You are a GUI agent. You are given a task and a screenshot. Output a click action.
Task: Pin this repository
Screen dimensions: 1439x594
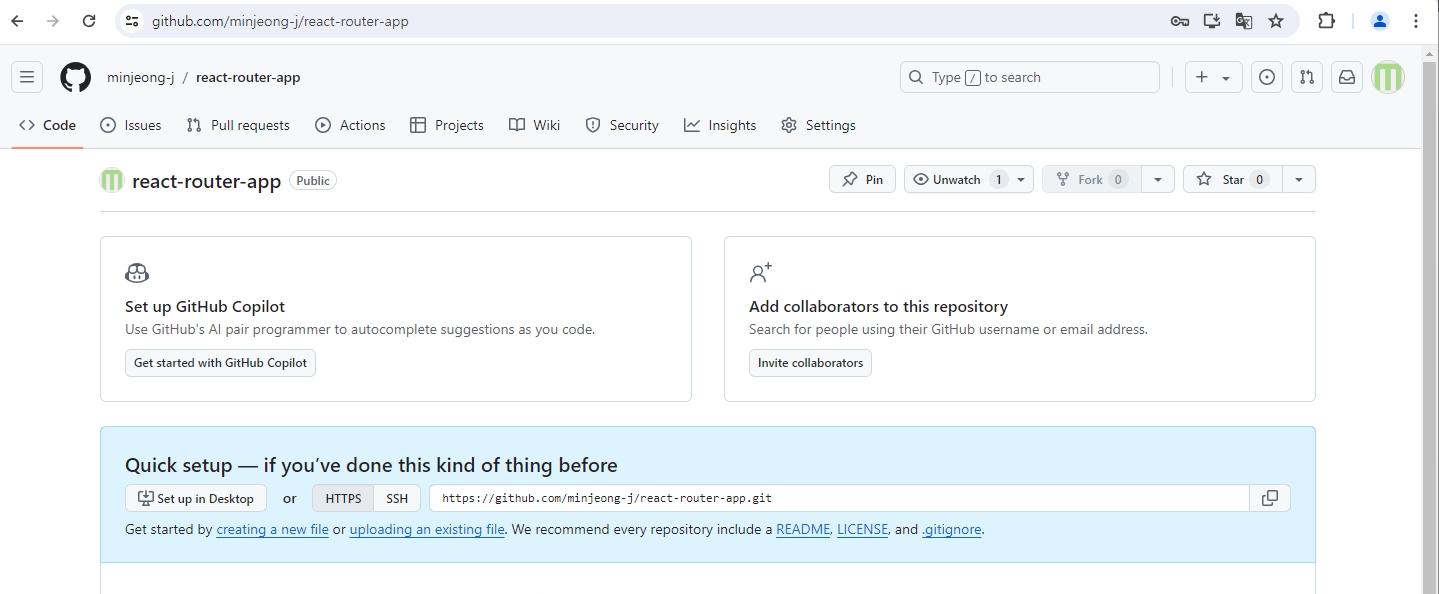coord(862,180)
